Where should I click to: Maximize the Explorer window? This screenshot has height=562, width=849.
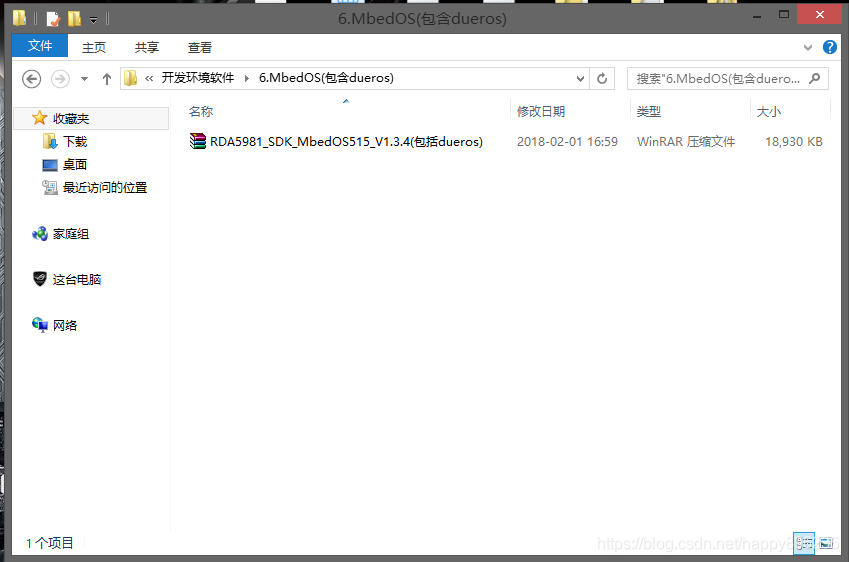[x=783, y=15]
